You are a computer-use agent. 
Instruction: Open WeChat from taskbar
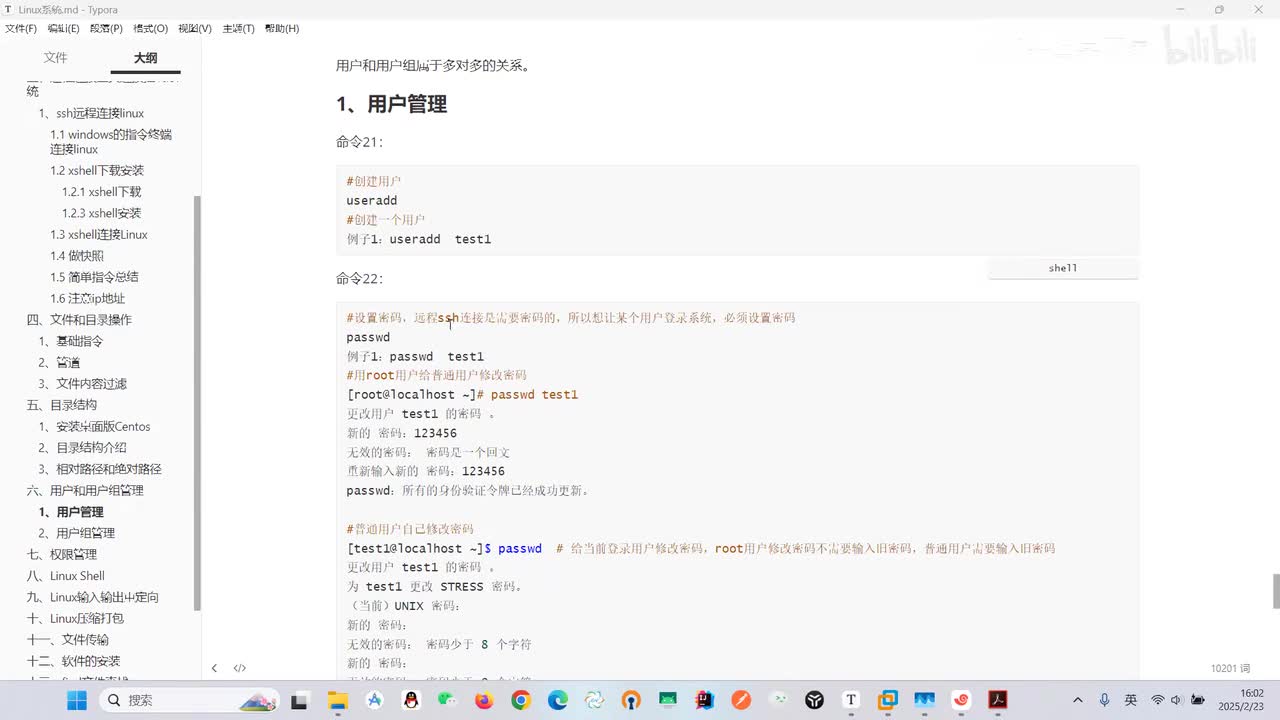tap(447, 700)
